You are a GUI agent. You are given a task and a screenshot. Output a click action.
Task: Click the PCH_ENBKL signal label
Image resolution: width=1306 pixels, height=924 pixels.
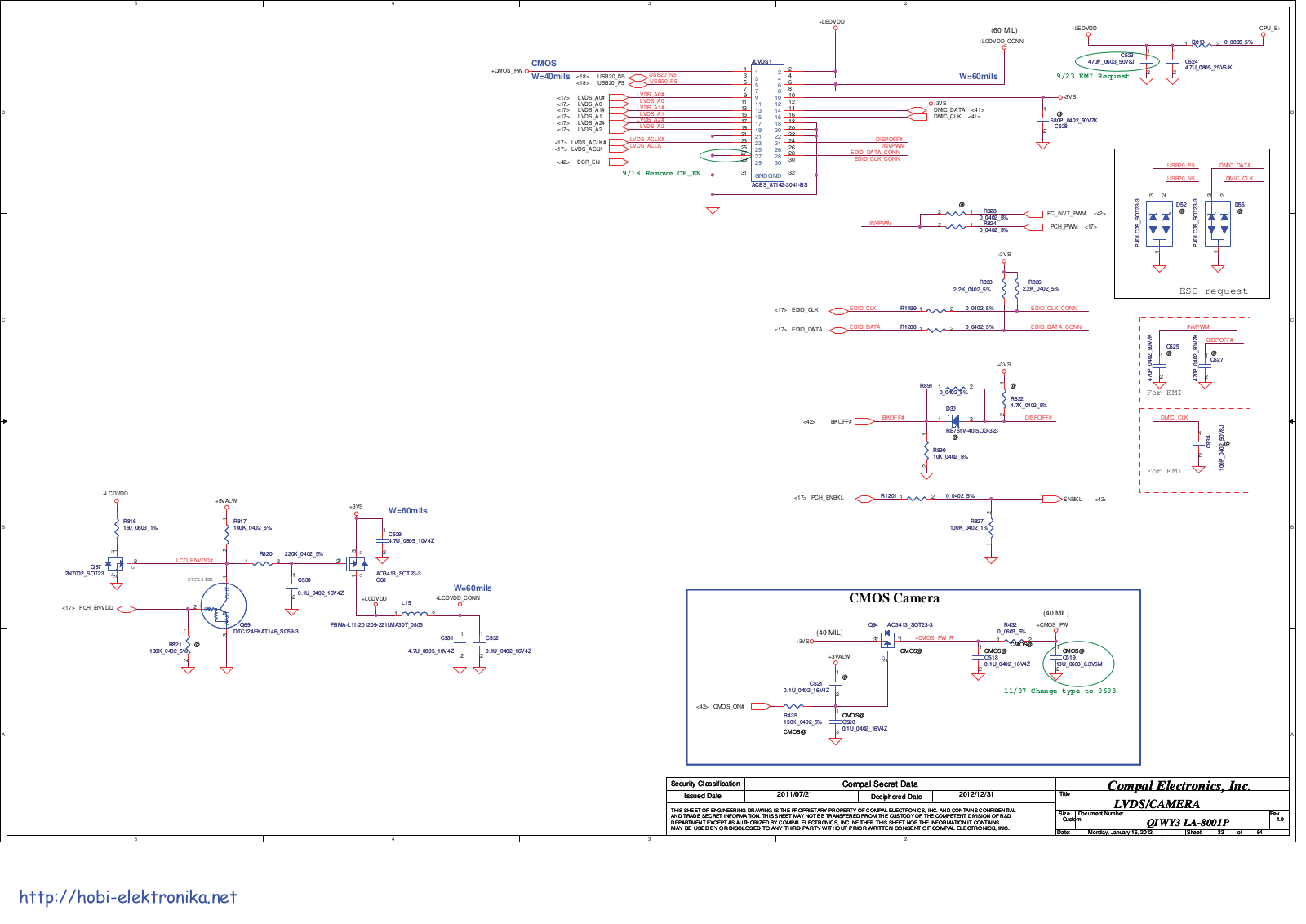click(827, 498)
